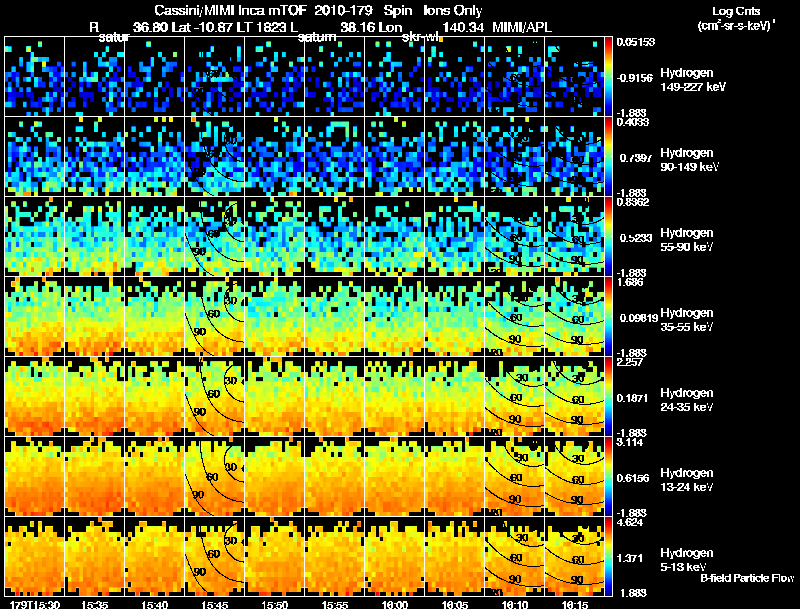The width and height of the screenshot is (800, 609).
Task: Click the Hydrogen 24-35 keV row label
Action: [x=687, y=400]
